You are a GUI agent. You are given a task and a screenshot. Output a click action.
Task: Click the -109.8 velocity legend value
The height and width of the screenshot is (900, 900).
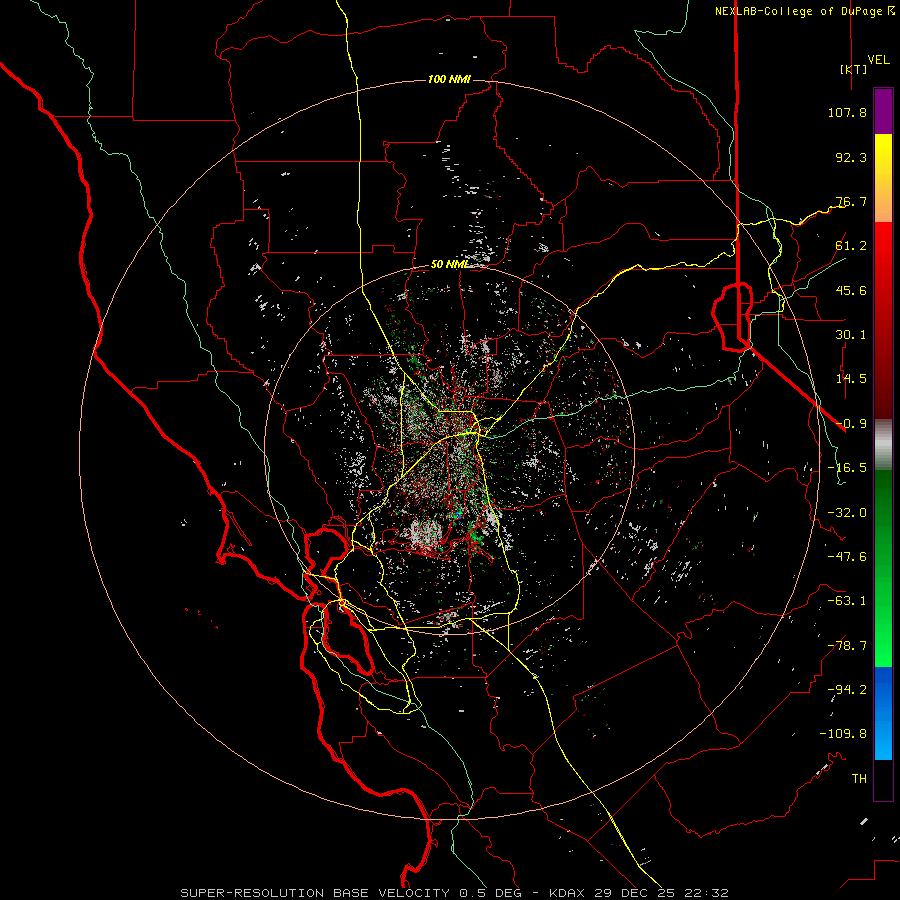(x=843, y=734)
